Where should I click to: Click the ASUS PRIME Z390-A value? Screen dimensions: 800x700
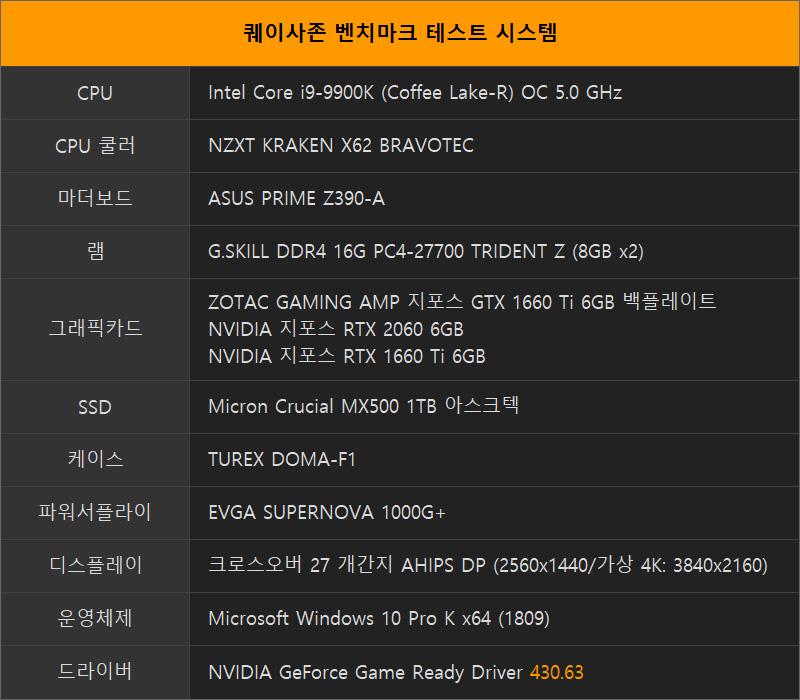(x=296, y=198)
